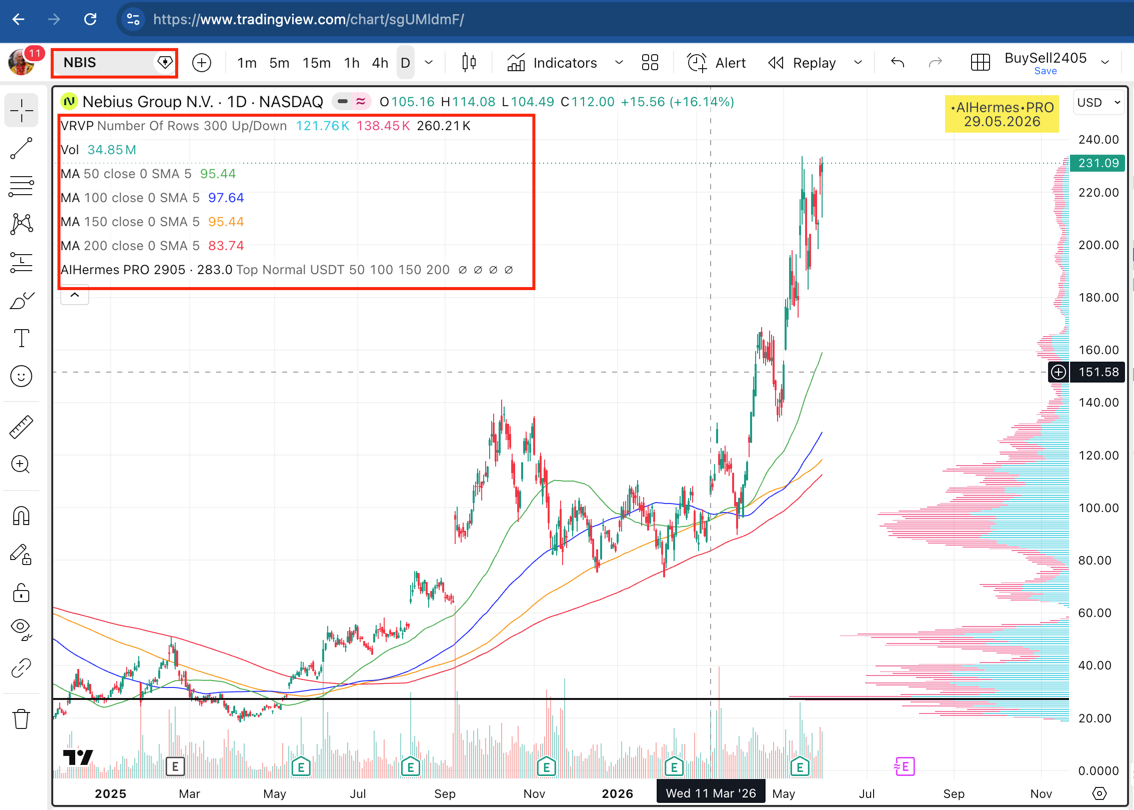This screenshot has width=1134, height=810.
Task: Open the candlestick chart type selector
Action: click(x=469, y=63)
